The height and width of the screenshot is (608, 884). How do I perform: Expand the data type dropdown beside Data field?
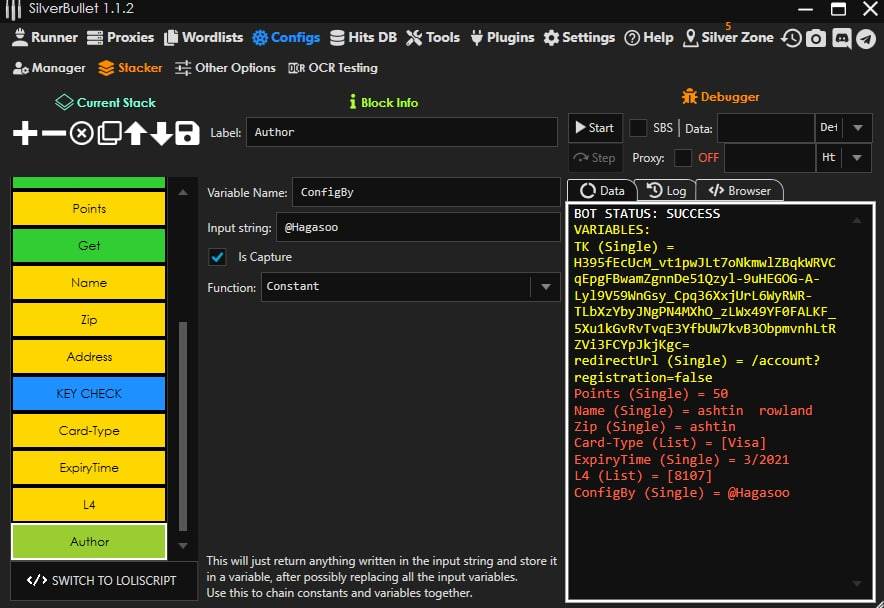pyautogui.click(x=857, y=128)
